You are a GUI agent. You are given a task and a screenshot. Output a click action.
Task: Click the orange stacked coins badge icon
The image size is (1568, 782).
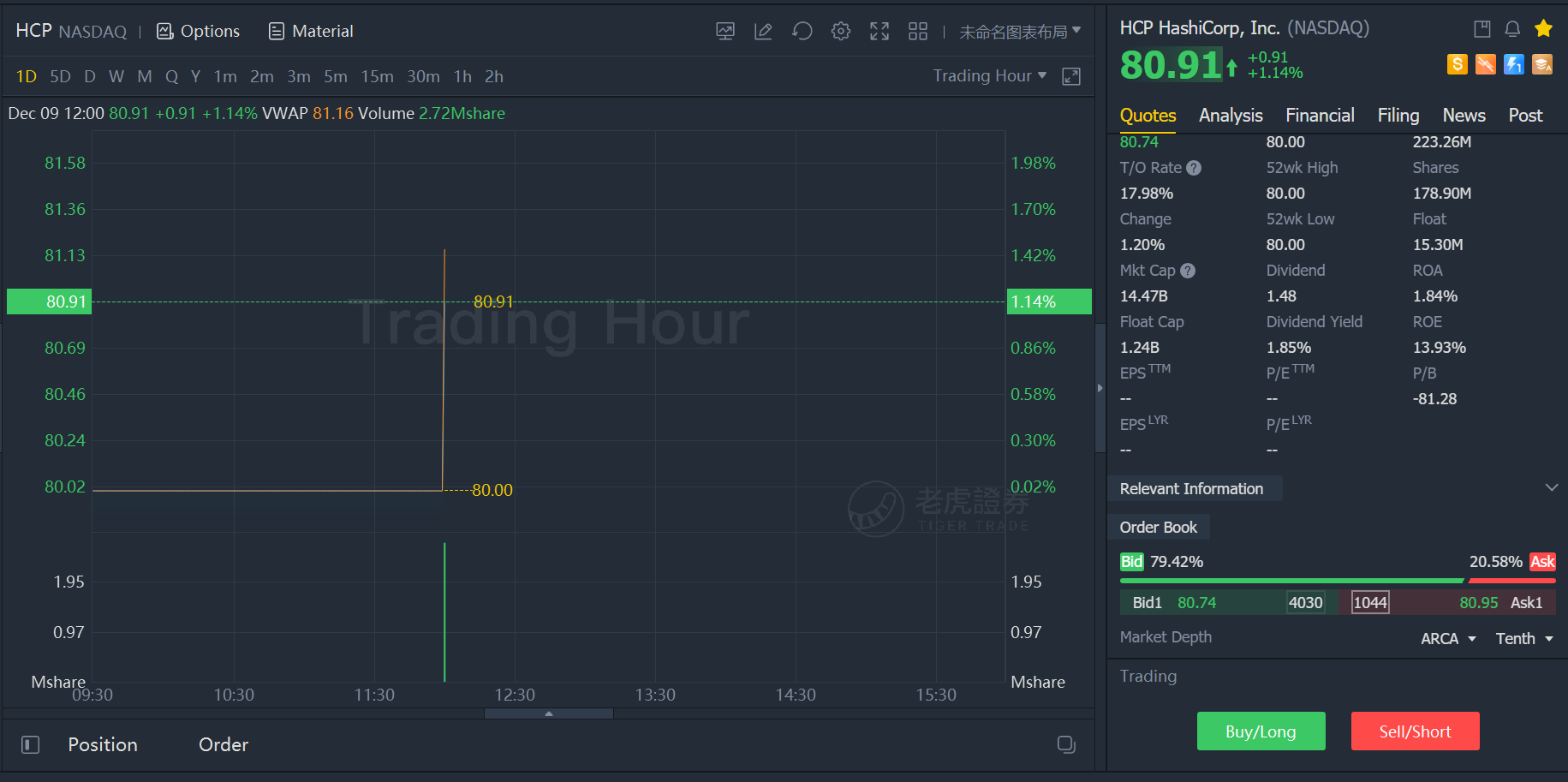pos(1542,64)
